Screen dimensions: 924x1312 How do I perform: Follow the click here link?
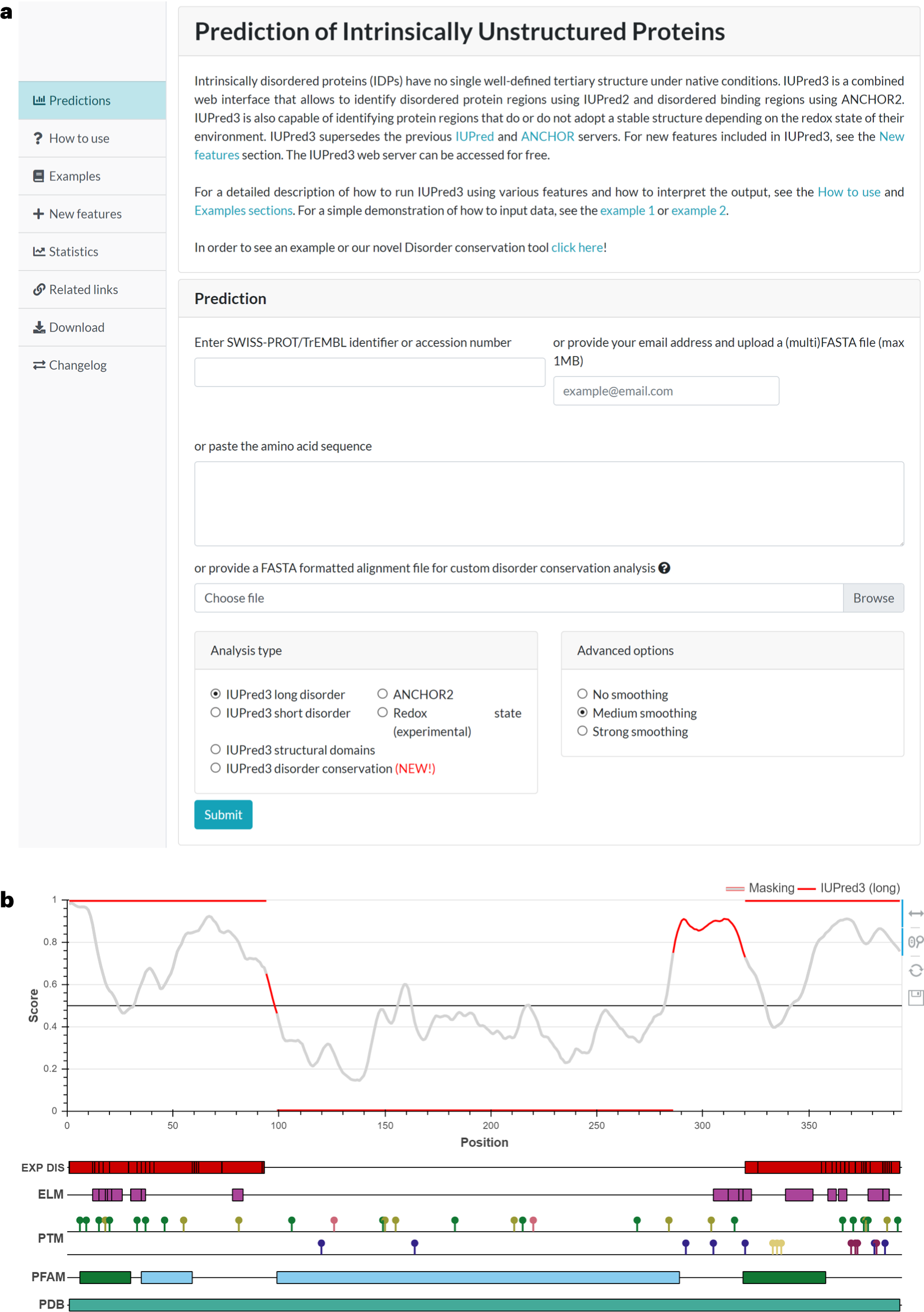tap(577, 247)
